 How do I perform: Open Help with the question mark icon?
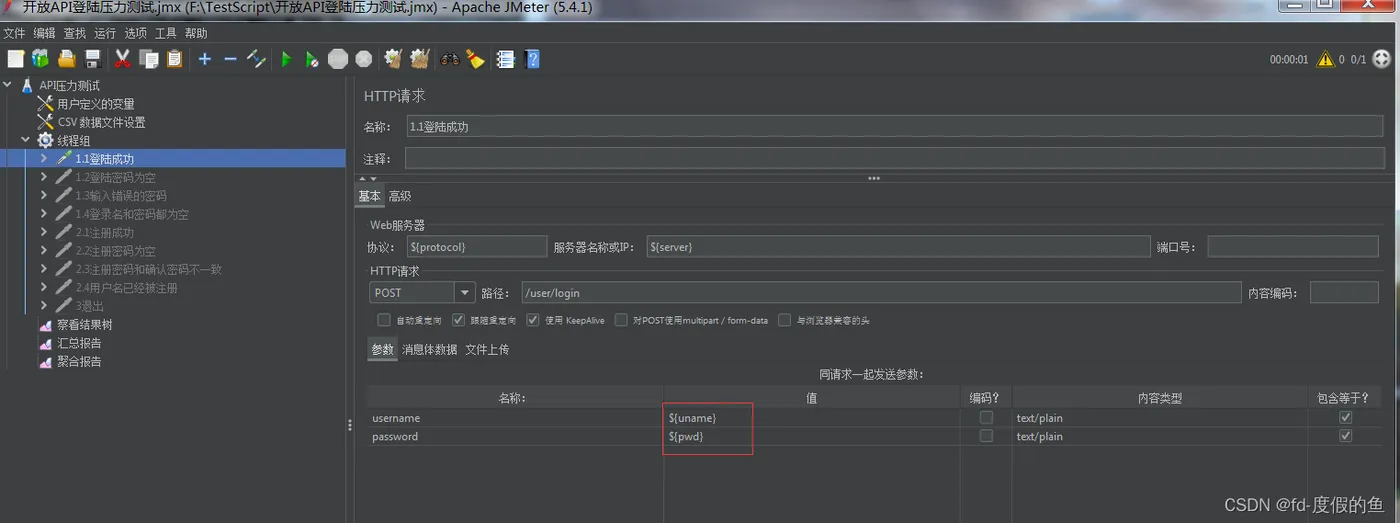[x=532, y=59]
